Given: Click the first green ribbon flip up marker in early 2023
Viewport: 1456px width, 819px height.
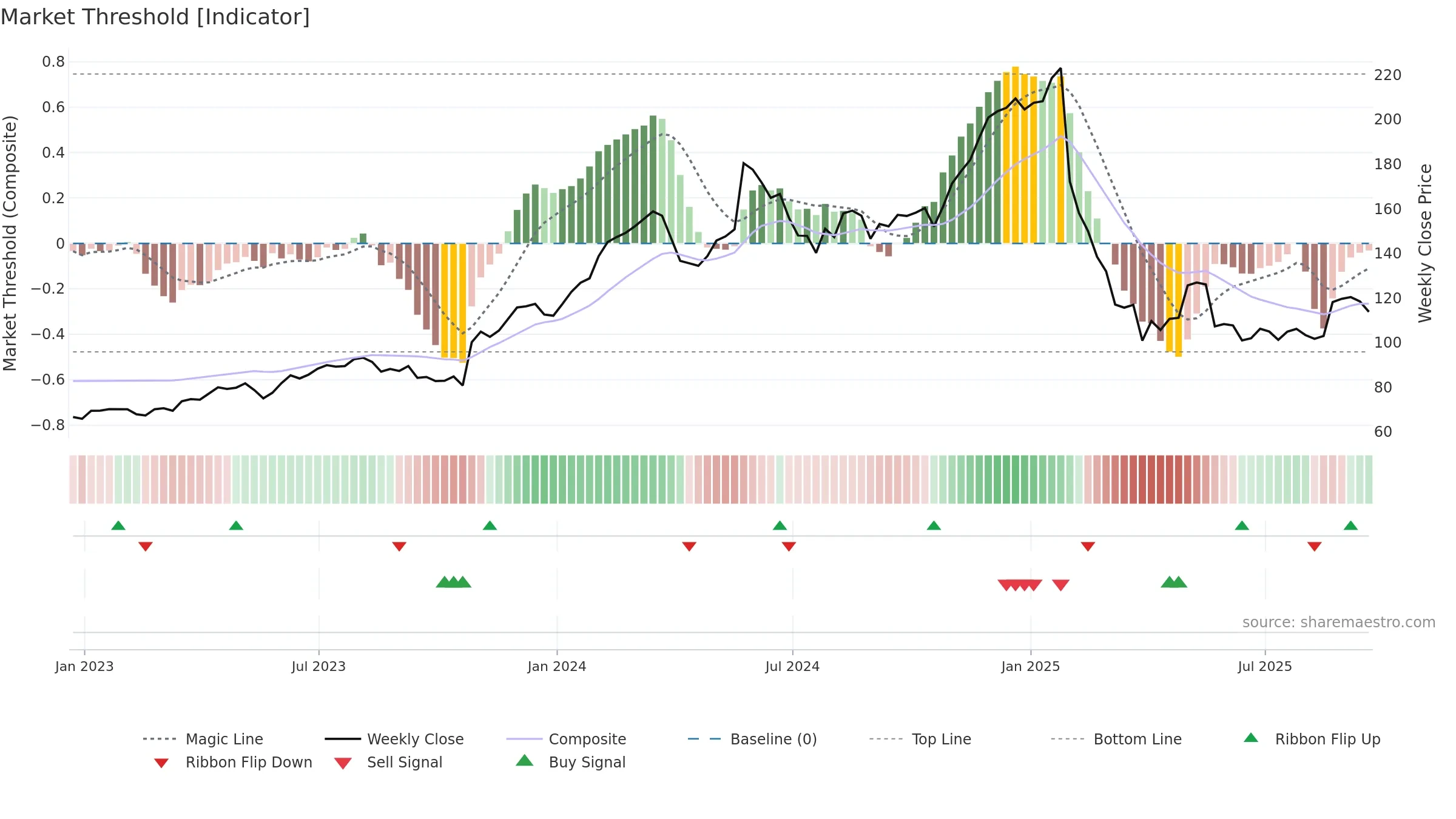Looking at the screenshot, I should (x=118, y=525).
